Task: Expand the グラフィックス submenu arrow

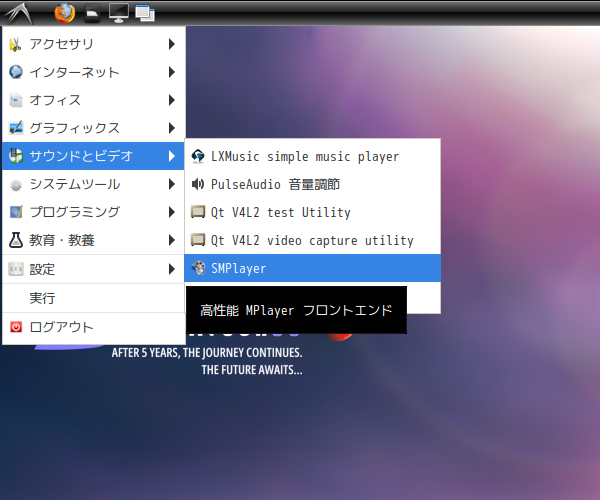Action: click(172, 128)
